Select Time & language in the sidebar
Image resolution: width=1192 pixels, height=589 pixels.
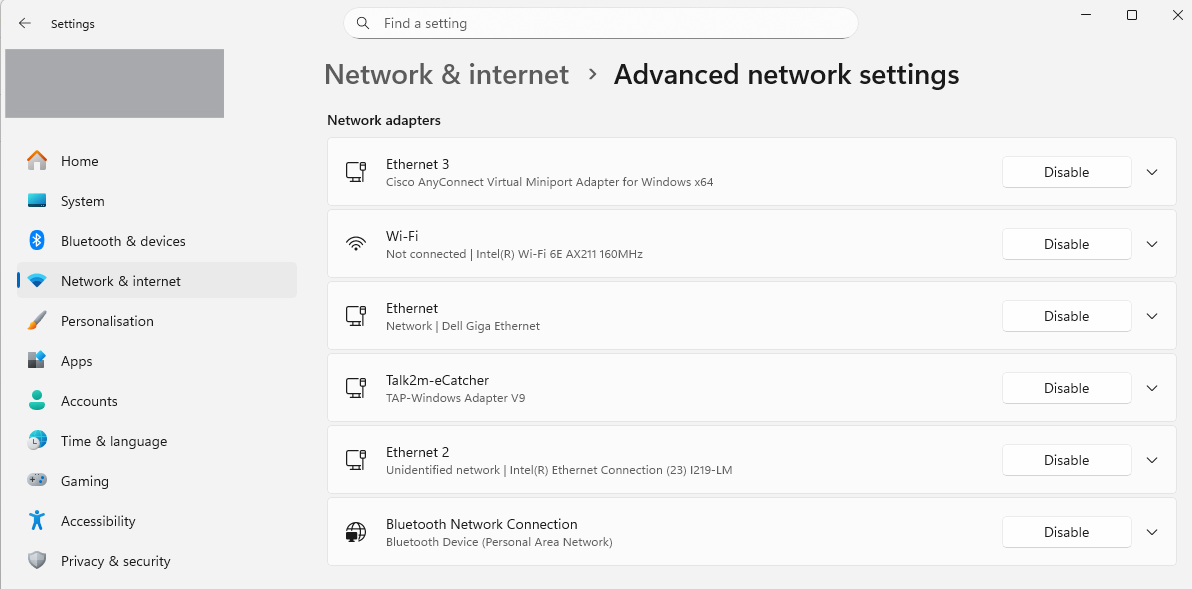point(114,441)
